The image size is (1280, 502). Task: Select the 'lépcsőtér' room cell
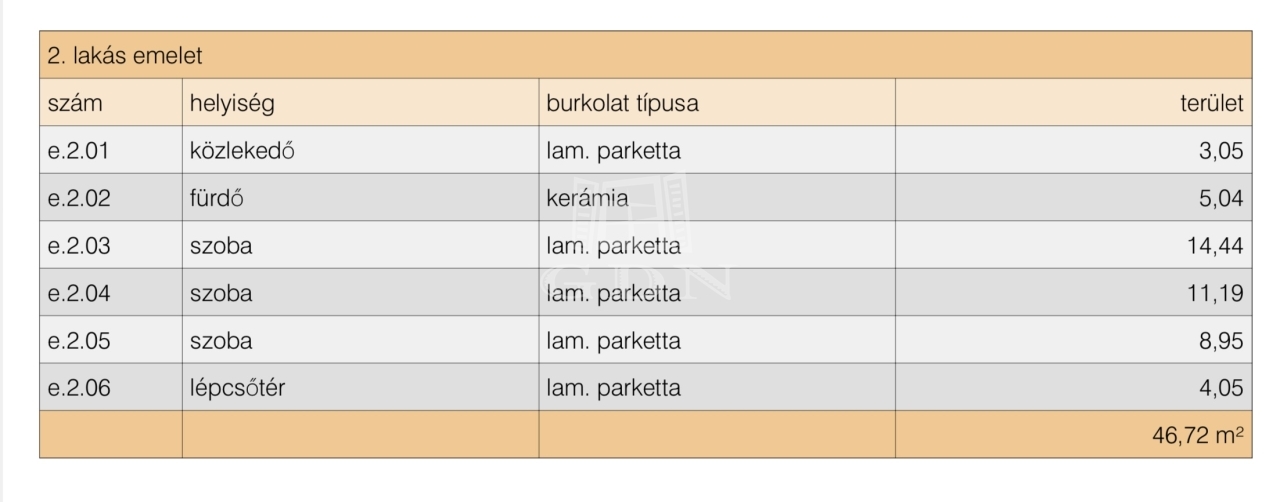coord(237,388)
